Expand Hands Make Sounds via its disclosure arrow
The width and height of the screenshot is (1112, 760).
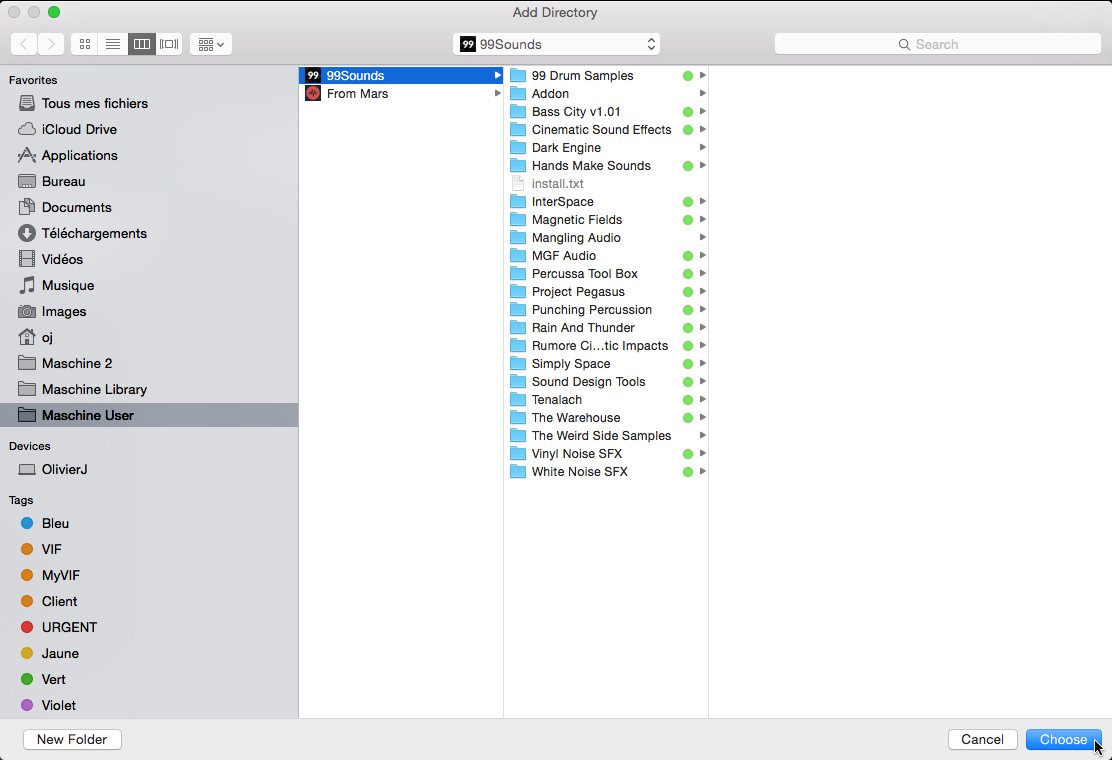pyautogui.click(x=700, y=165)
